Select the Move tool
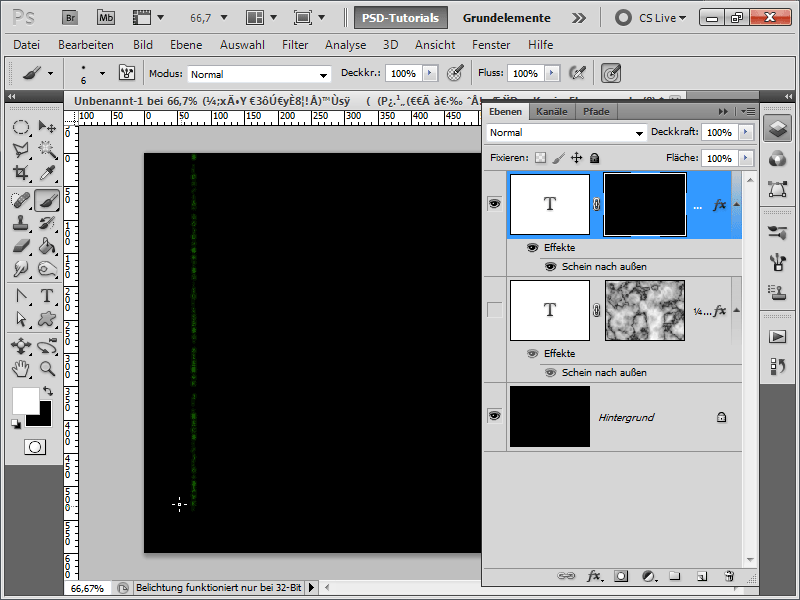Screen dimensions: 800x600 pyautogui.click(x=47, y=127)
